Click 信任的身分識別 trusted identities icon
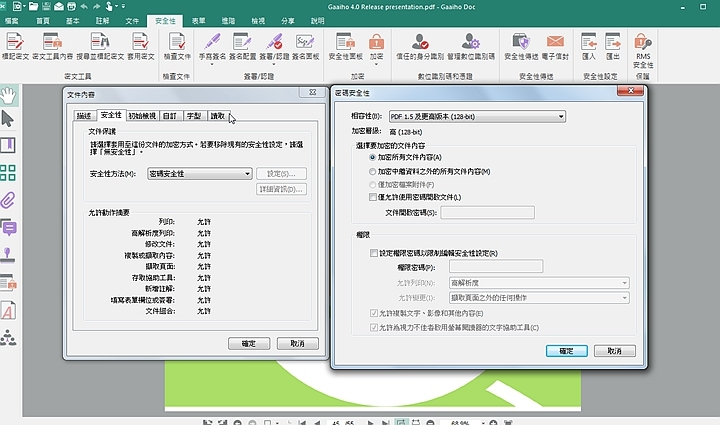 420,42
